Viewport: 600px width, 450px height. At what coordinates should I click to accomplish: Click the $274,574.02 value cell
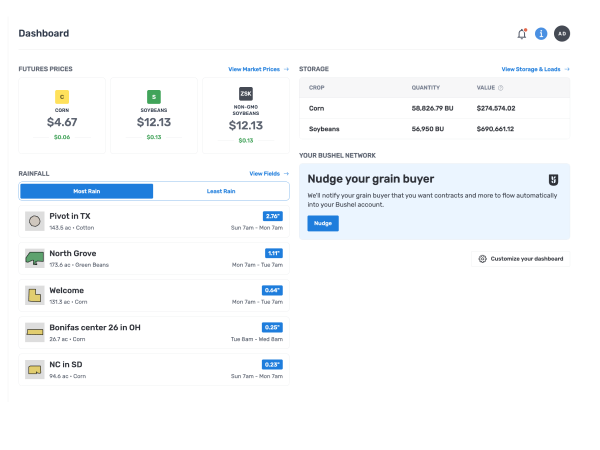496,108
